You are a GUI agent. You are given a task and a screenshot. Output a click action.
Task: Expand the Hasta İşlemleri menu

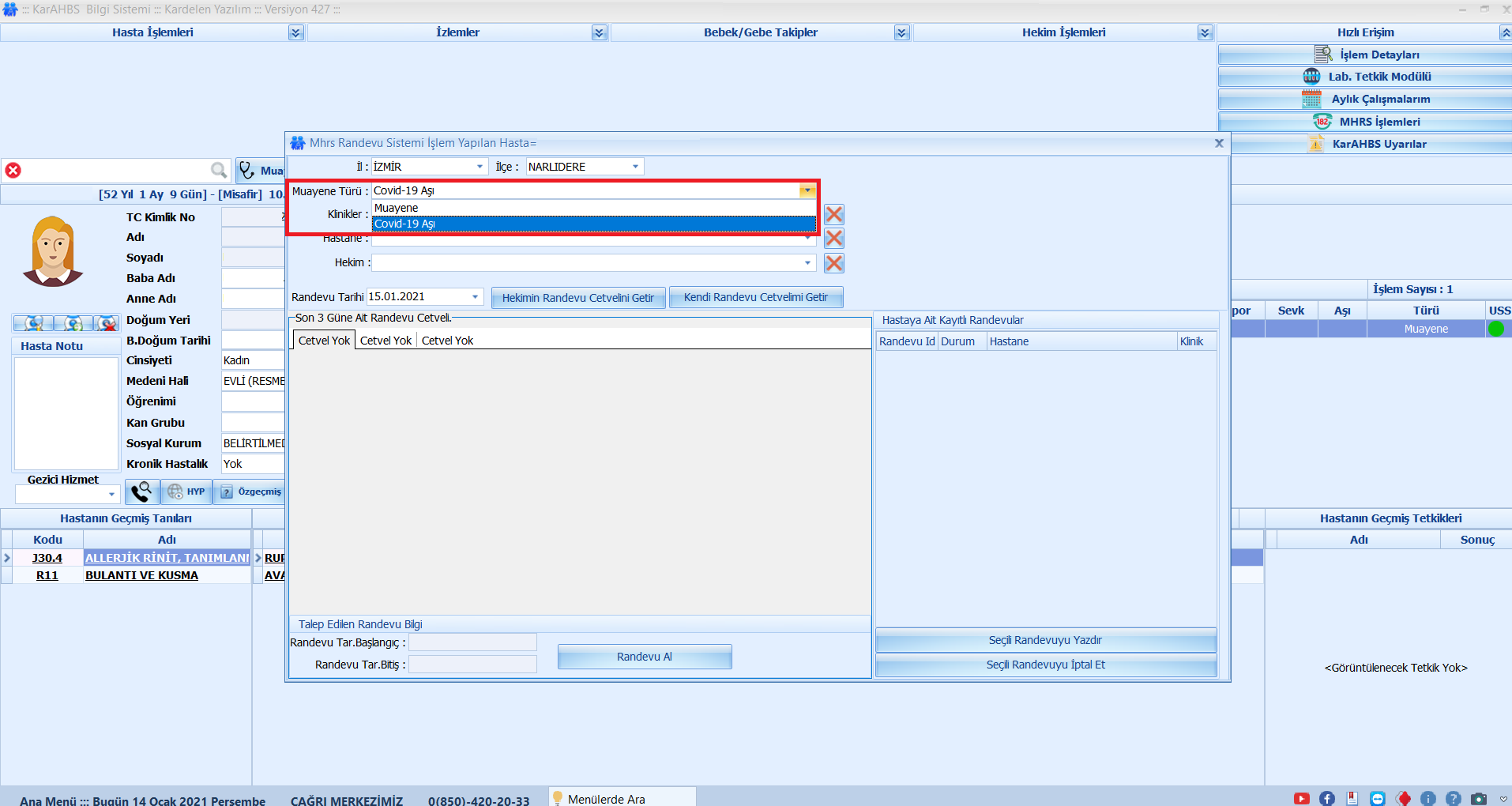295,32
